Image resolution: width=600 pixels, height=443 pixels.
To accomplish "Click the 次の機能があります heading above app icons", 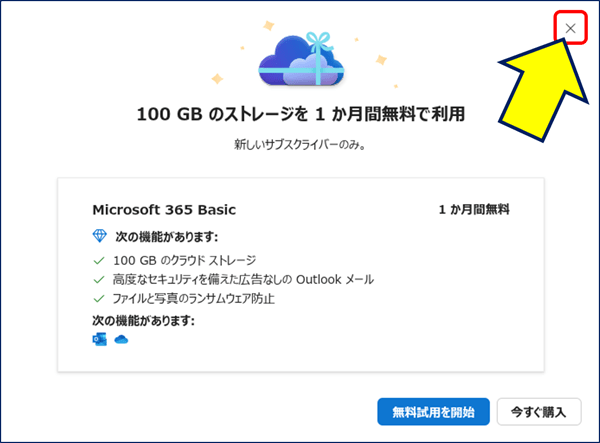I will point(143,320).
